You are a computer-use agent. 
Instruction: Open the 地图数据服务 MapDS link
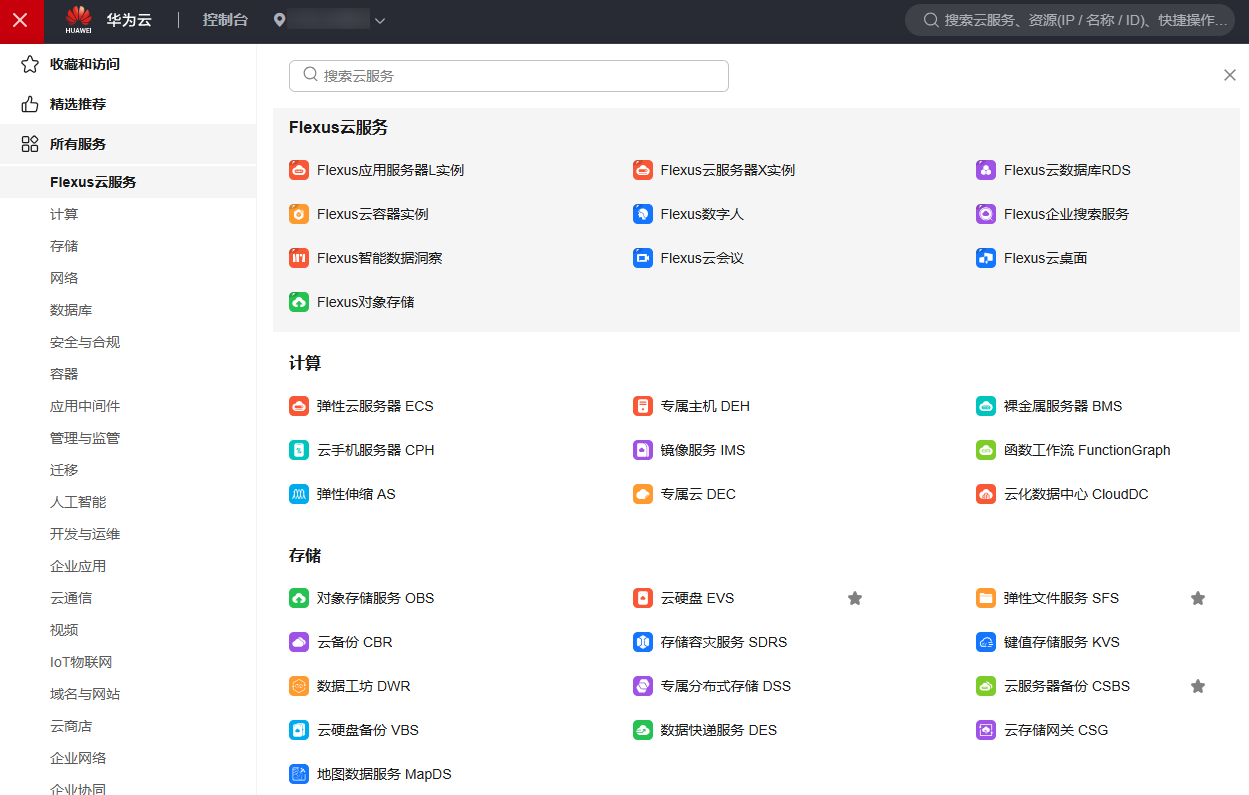tap(385, 774)
